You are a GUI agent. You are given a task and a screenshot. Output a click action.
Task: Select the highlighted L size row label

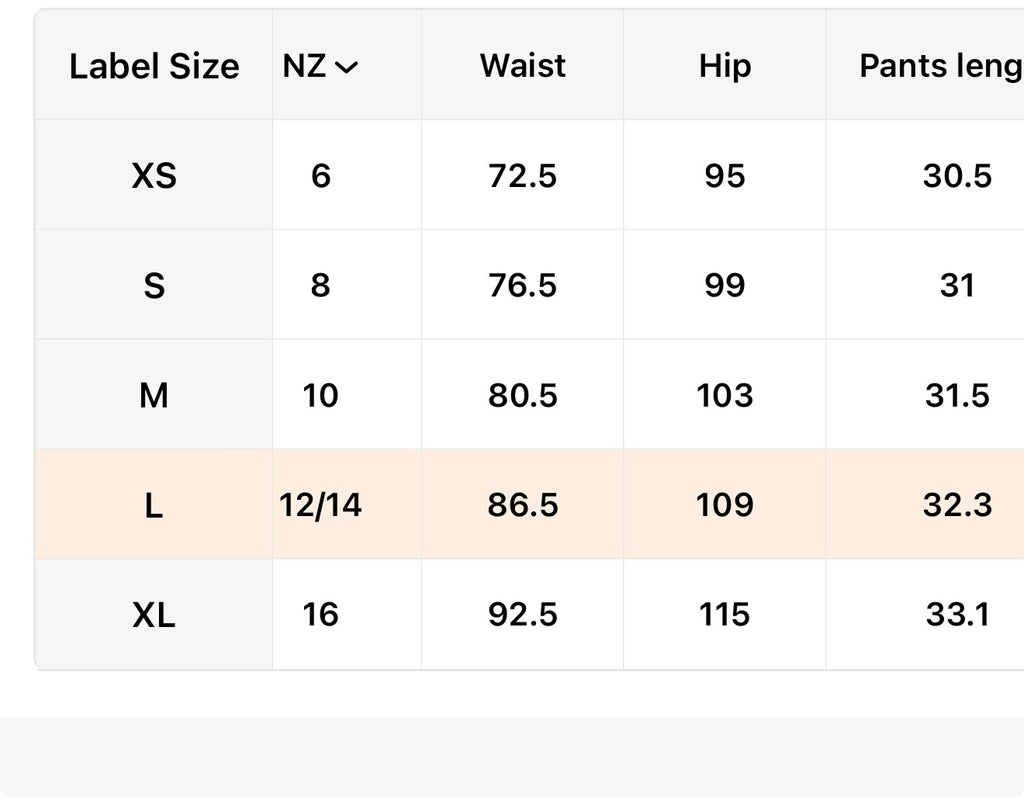coord(154,505)
